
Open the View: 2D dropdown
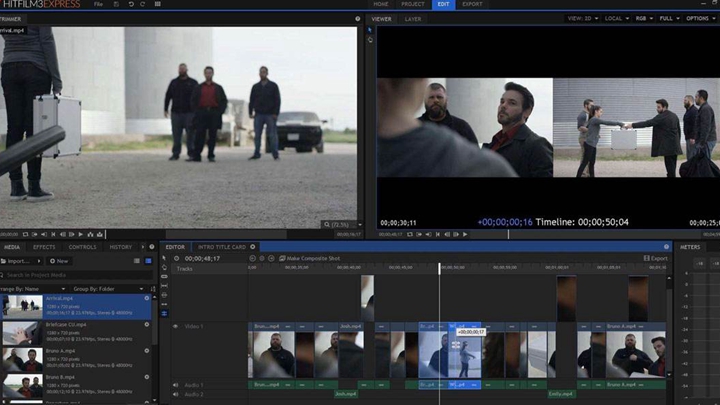click(582, 18)
